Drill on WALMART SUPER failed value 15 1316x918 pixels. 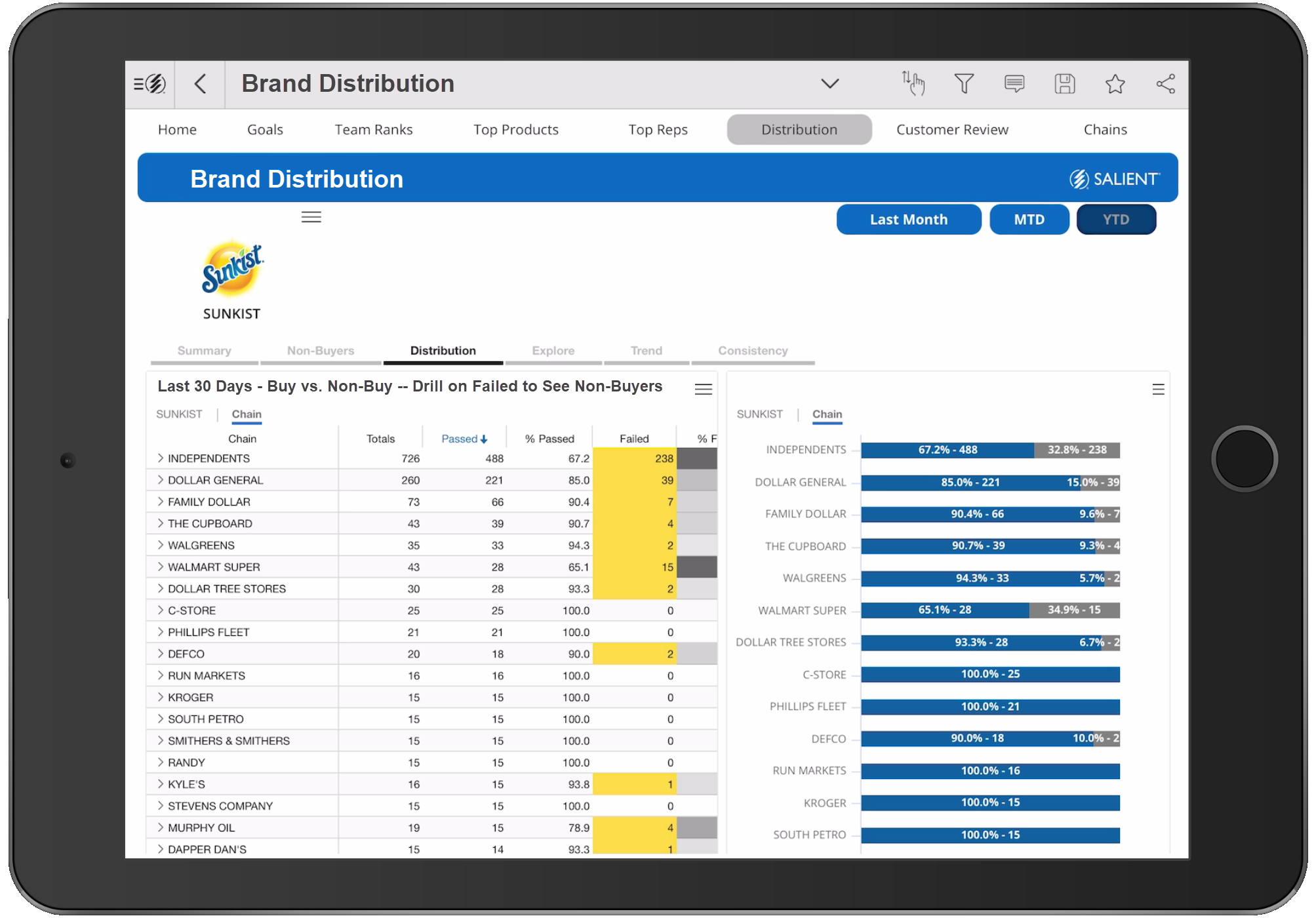pyautogui.click(x=634, y=567)
